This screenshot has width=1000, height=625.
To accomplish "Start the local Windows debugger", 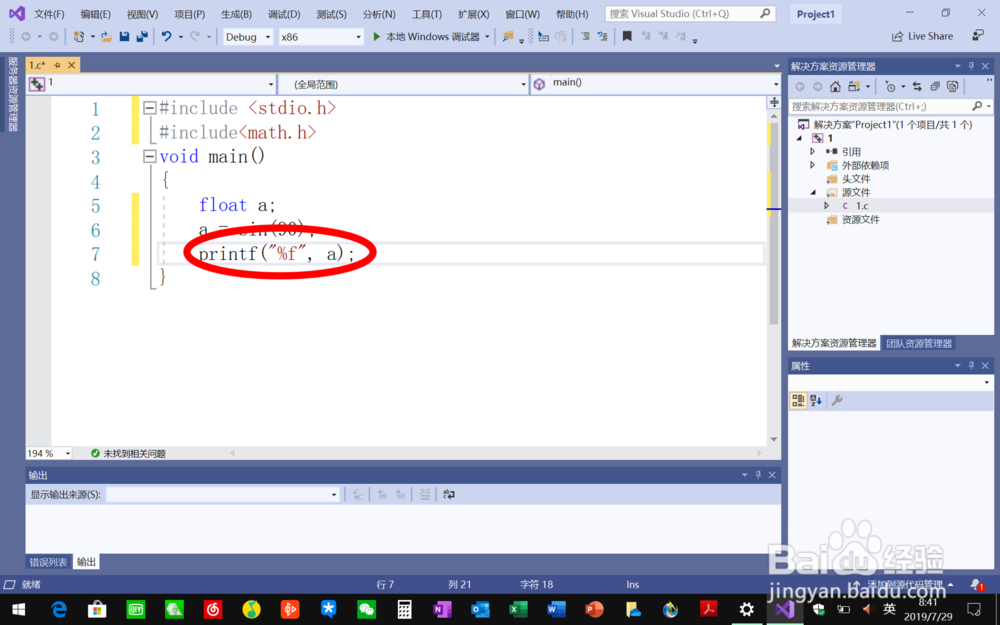I will coord(426,37).
